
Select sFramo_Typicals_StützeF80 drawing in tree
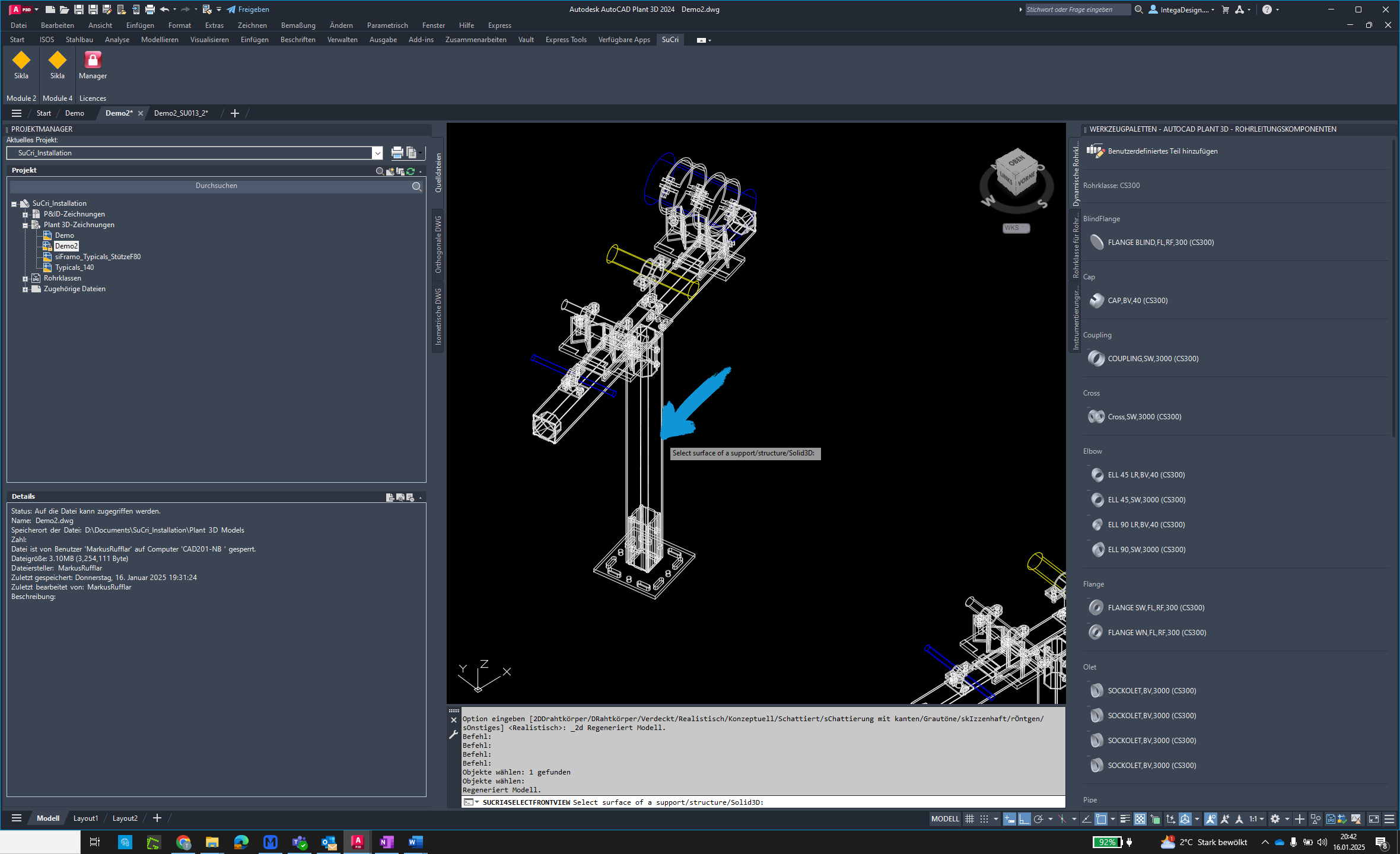coord(98,257)
